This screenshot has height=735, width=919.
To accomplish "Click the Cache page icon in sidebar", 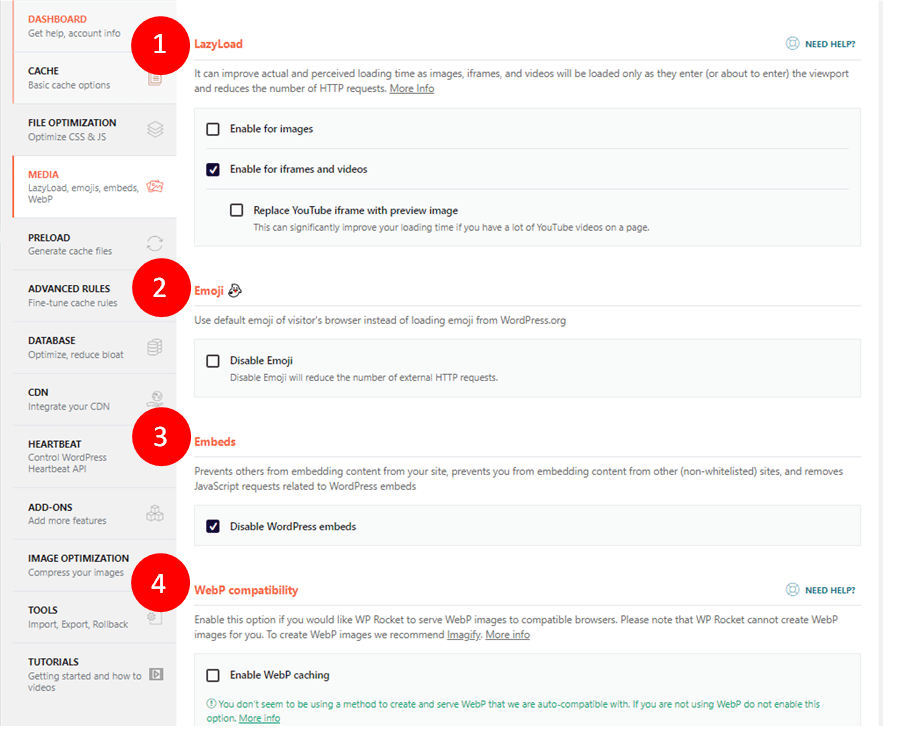I will tap(155, 78).
